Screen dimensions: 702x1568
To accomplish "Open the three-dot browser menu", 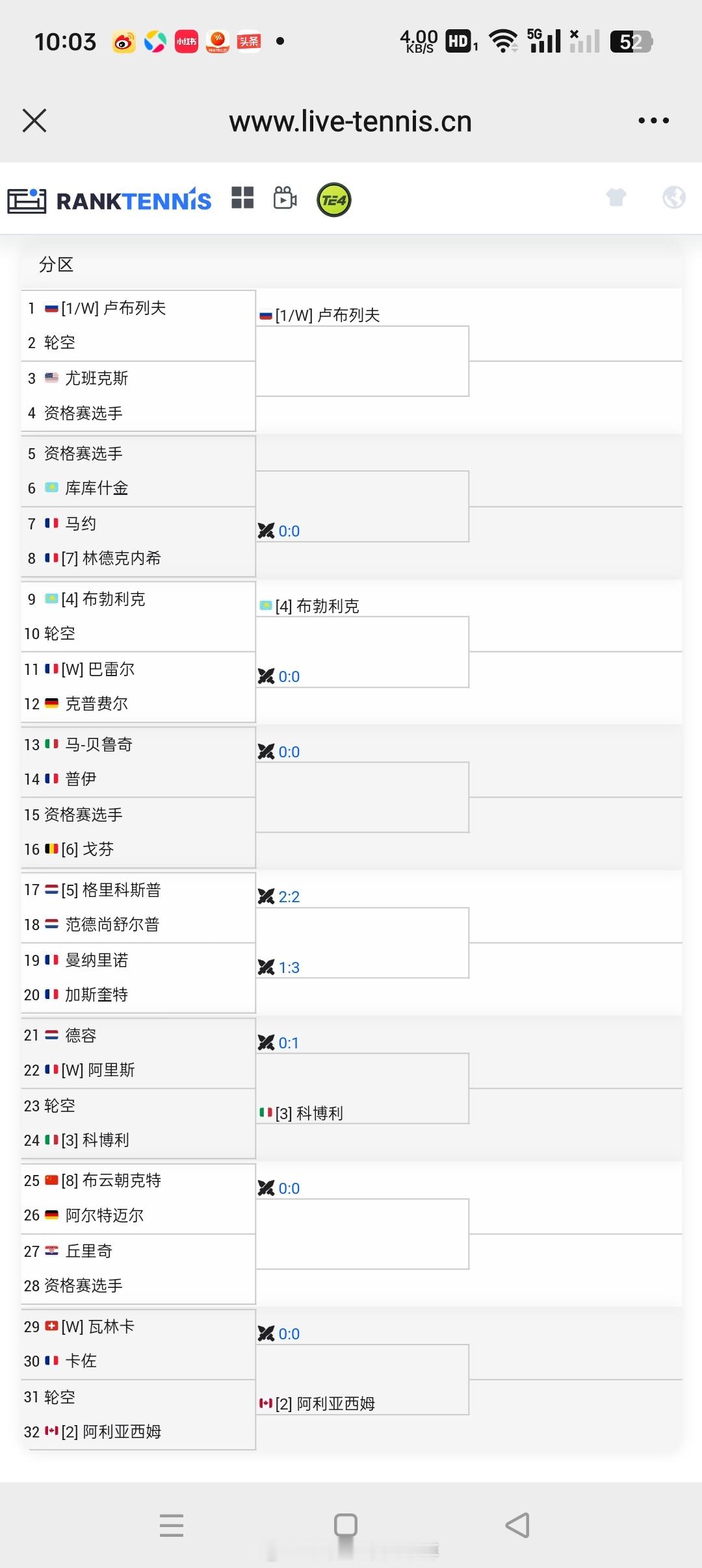I will (653, 121).
